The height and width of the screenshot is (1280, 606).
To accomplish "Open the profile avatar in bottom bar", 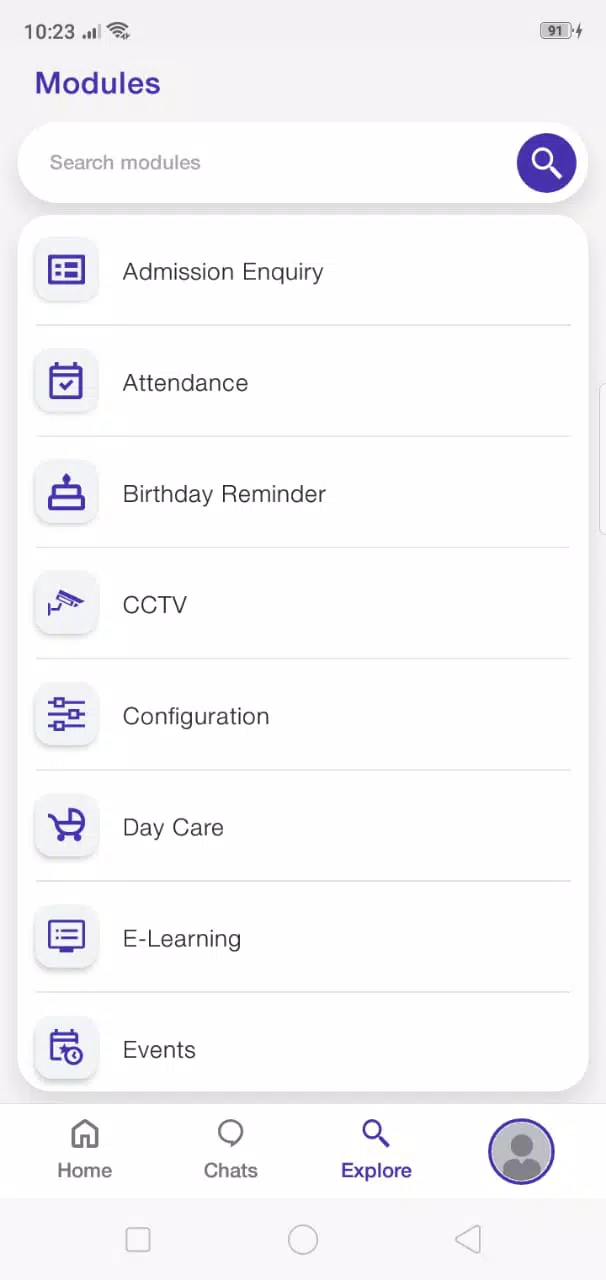I will 521,1151.
